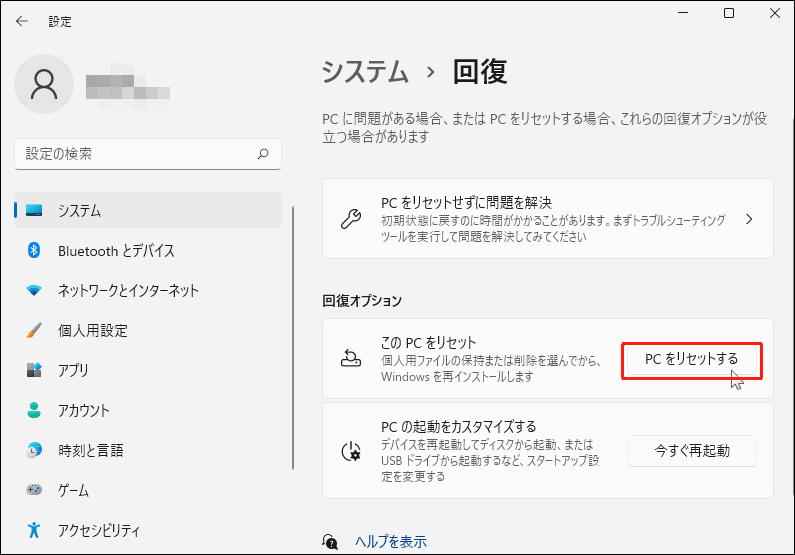Go back with the arrow icon
This screenshot has height=555, width=795.
(x=21, y=21)
